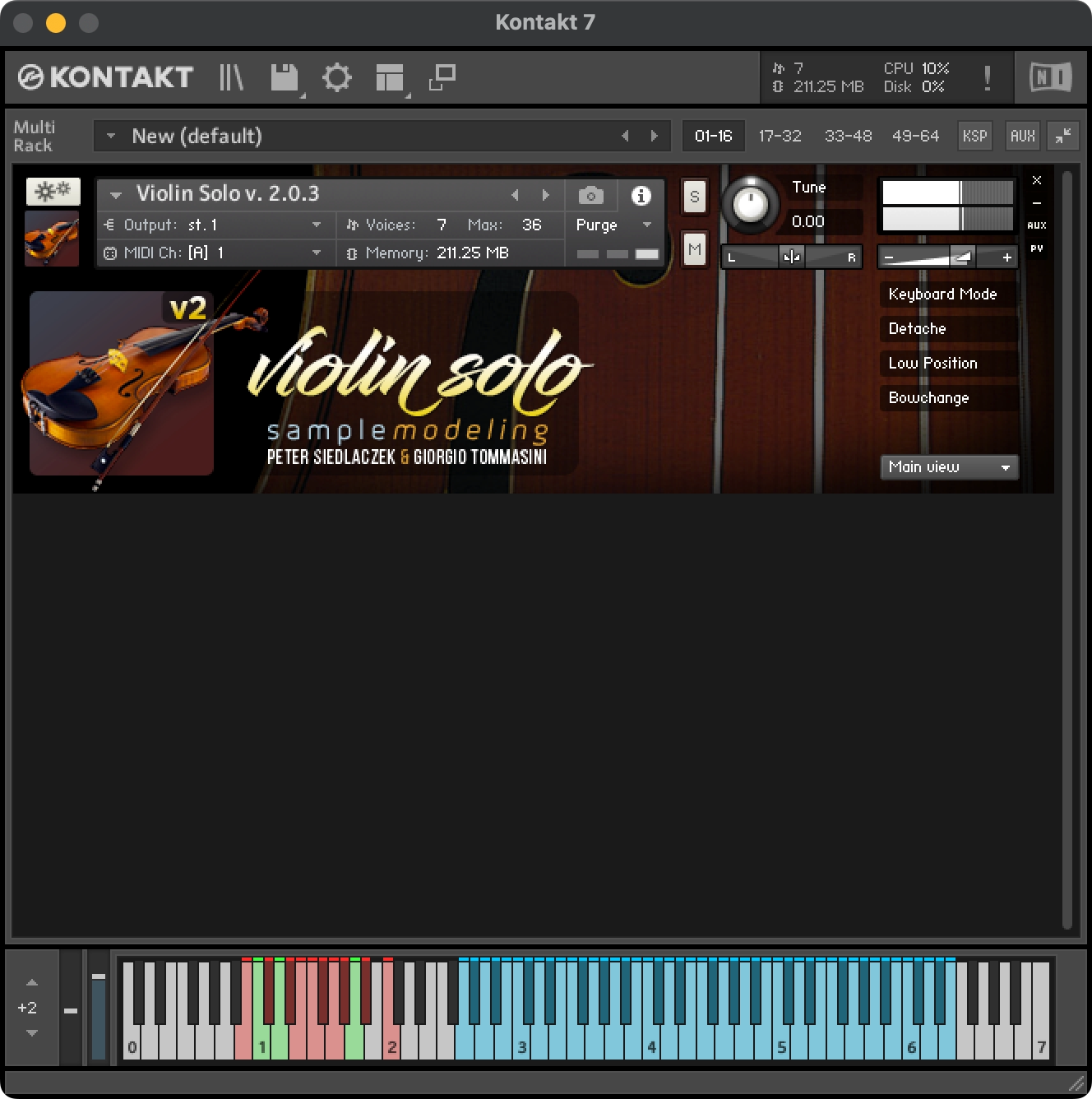Open the Output st. 1 dropdown
The width and height of the screenshot is (1092, 1099).
pos(216,225)
